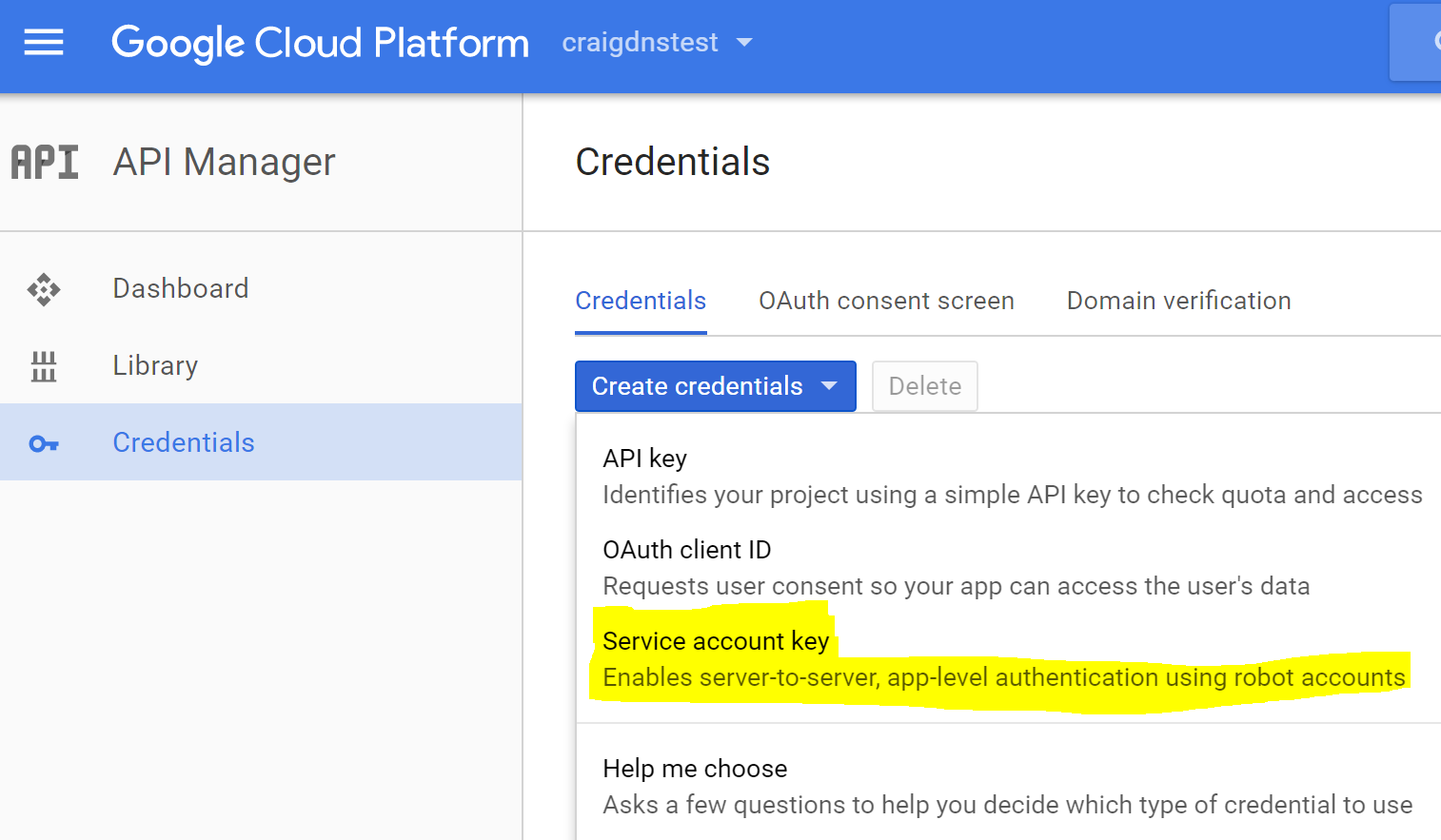Viewport: 1441px width, 840px height.
Task: Collapse the Create credentials menu
Action: 715,386
